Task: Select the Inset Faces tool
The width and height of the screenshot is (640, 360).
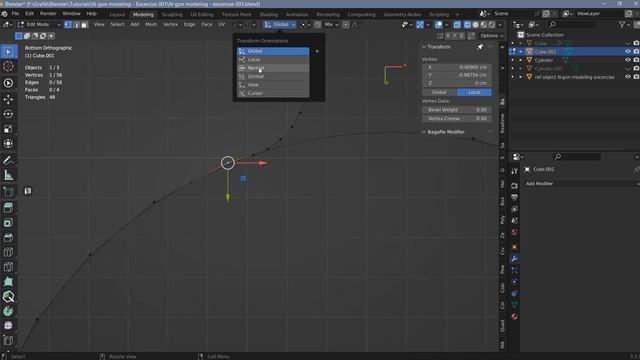Action: point(8,223)
